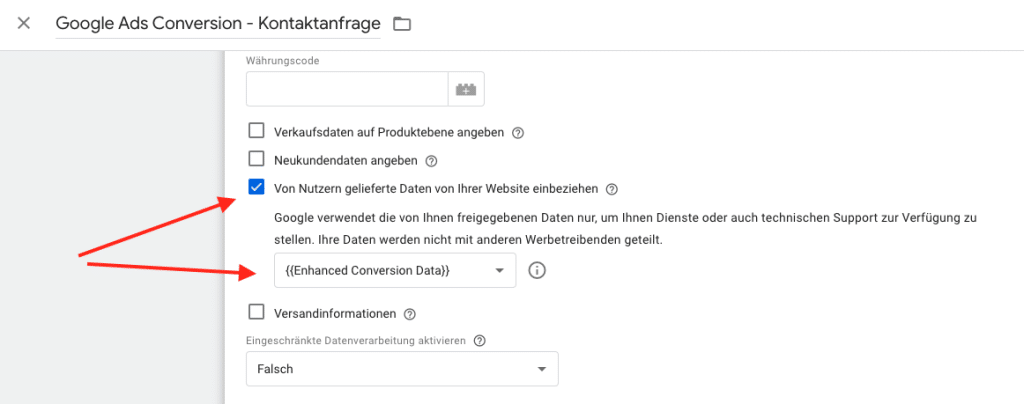Click the text 'Ihre Daten werden nicht mit anderen Werbetreibenden geteilt'
Screen dimensions: 1024x404
[x=491, y=240]
